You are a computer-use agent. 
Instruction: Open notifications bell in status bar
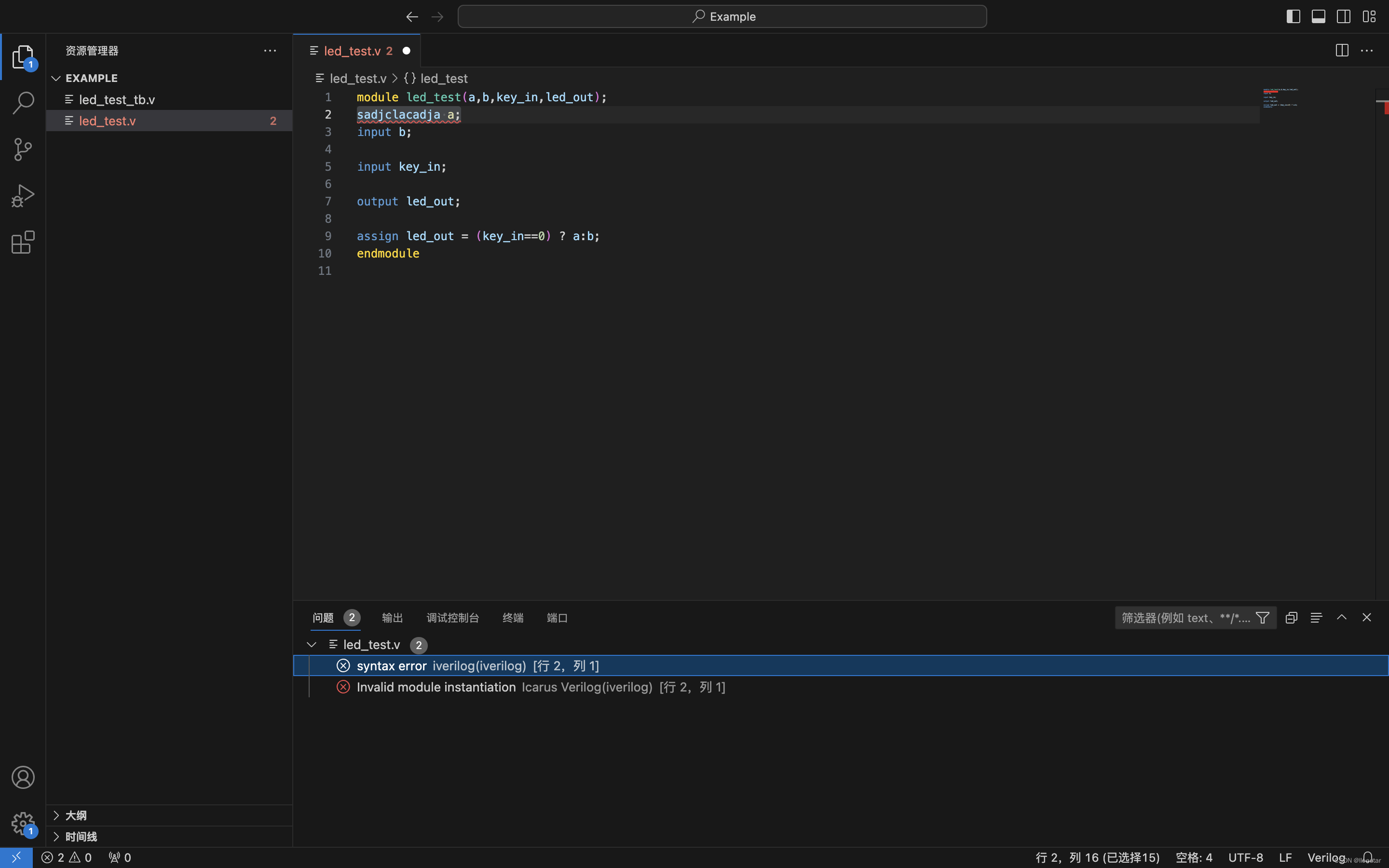(x=1368, y=858)
